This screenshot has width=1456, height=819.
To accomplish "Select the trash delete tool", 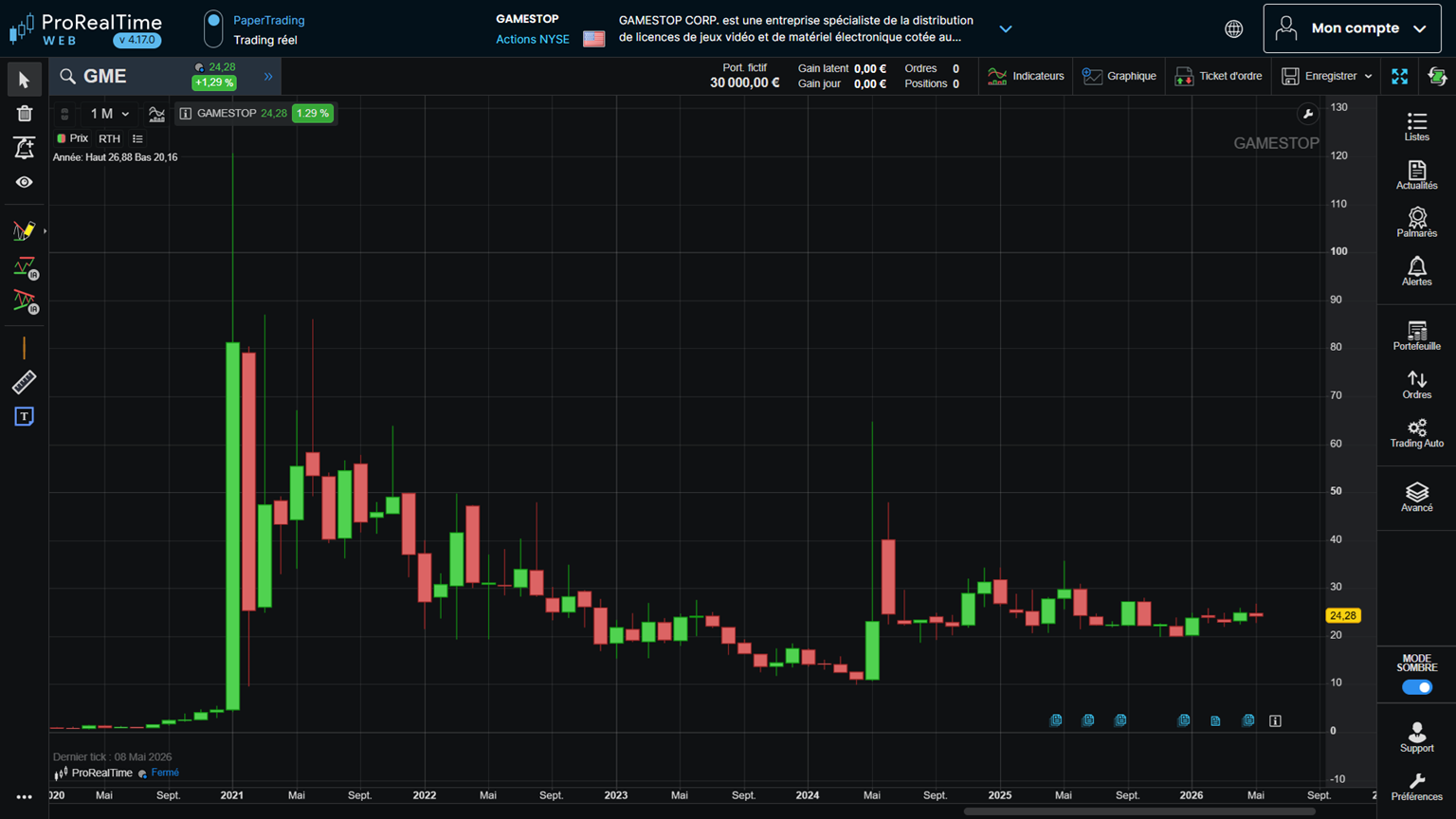I will (24, 114).
